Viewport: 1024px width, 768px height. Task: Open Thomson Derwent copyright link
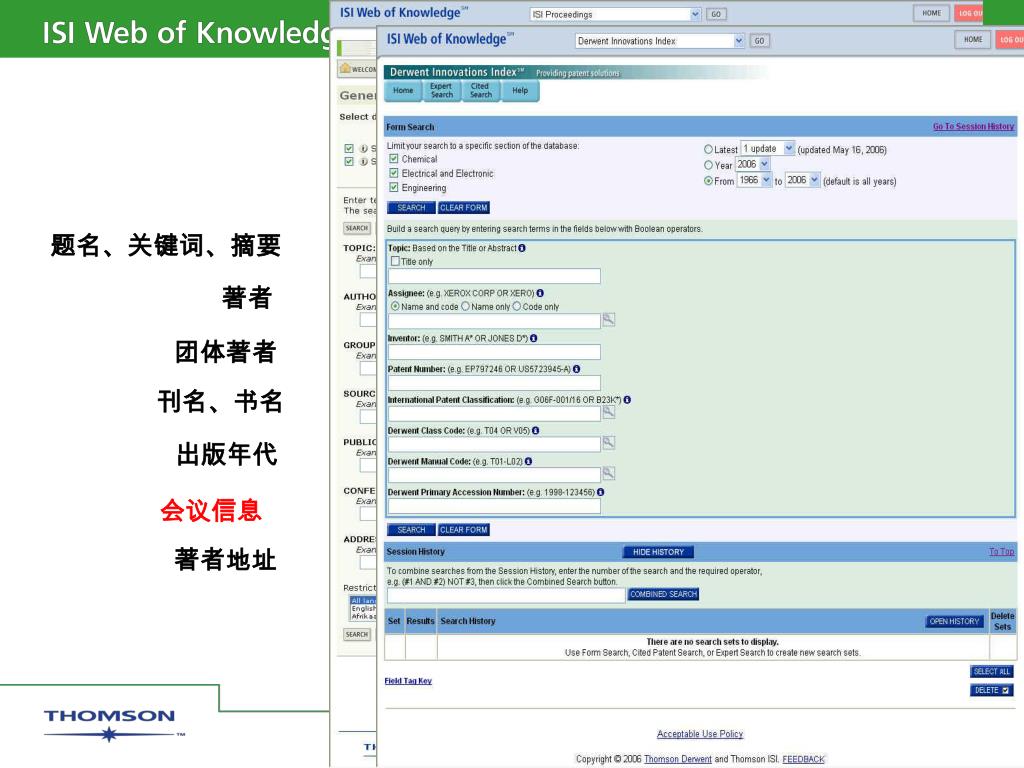[x=678, y=759]
